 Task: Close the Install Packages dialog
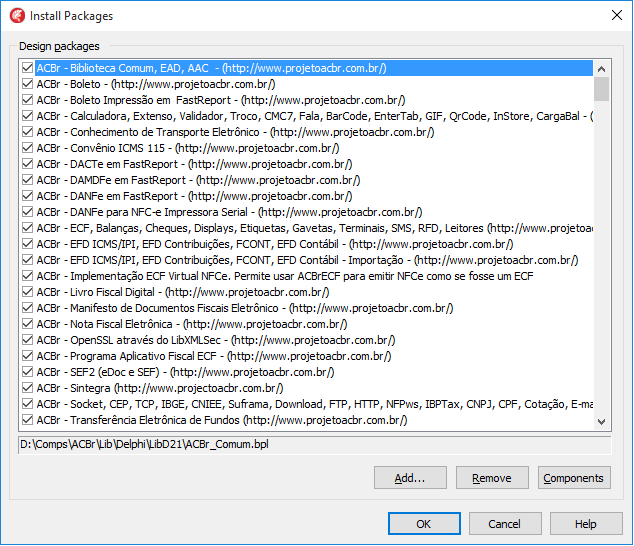point(617,15)
